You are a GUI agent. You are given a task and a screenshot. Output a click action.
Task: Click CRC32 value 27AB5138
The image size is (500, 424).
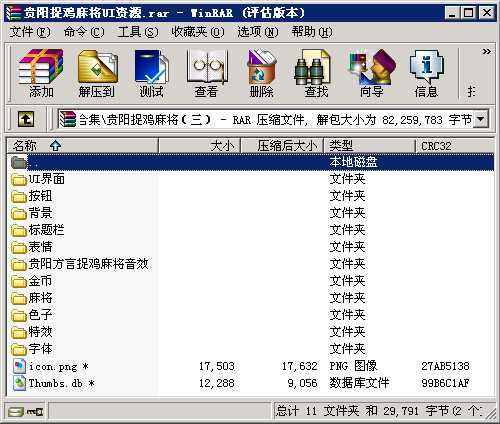[445, 366]
